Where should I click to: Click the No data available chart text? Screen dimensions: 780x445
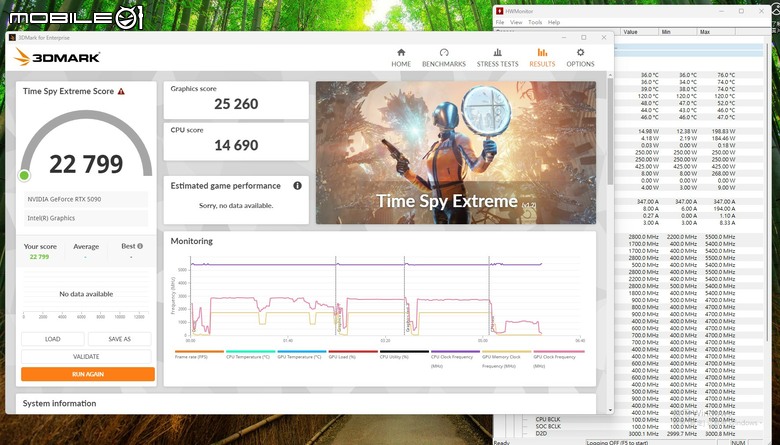coord(86,294)
